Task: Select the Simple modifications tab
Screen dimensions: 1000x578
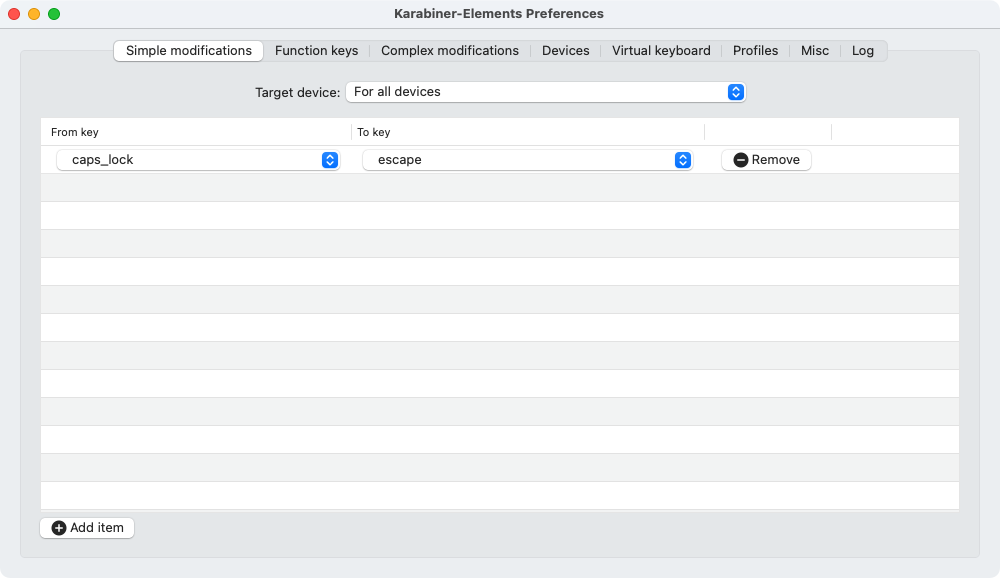Action: coord(189,51)
